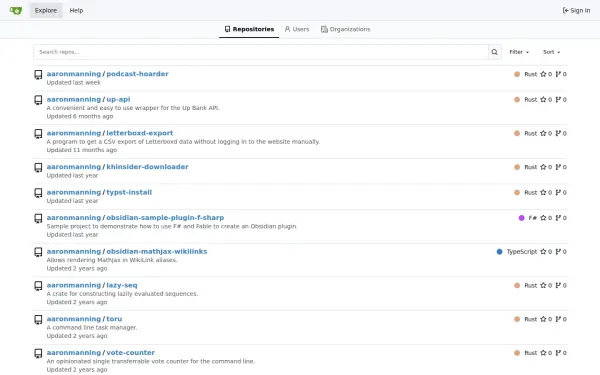
Task: Click repo icon beside obsidian-mathjax-wikilinks
Action: pos(38,252)
